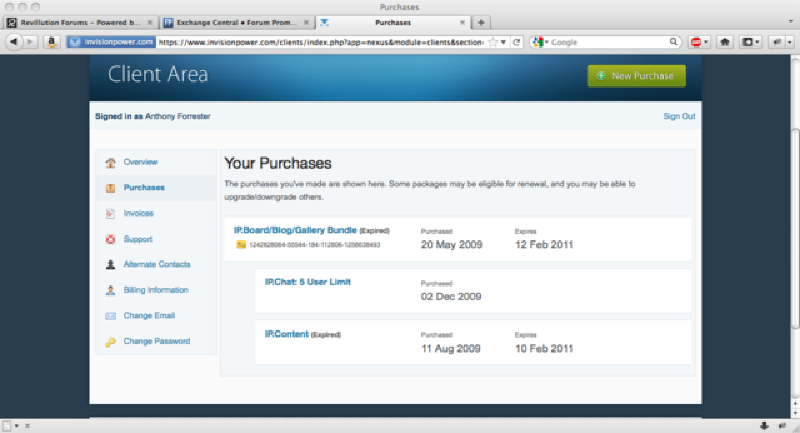Viewport: 800px width, 433px height.
Task: Select Purchases in the sidebar
Action: [x=144, y=187]
